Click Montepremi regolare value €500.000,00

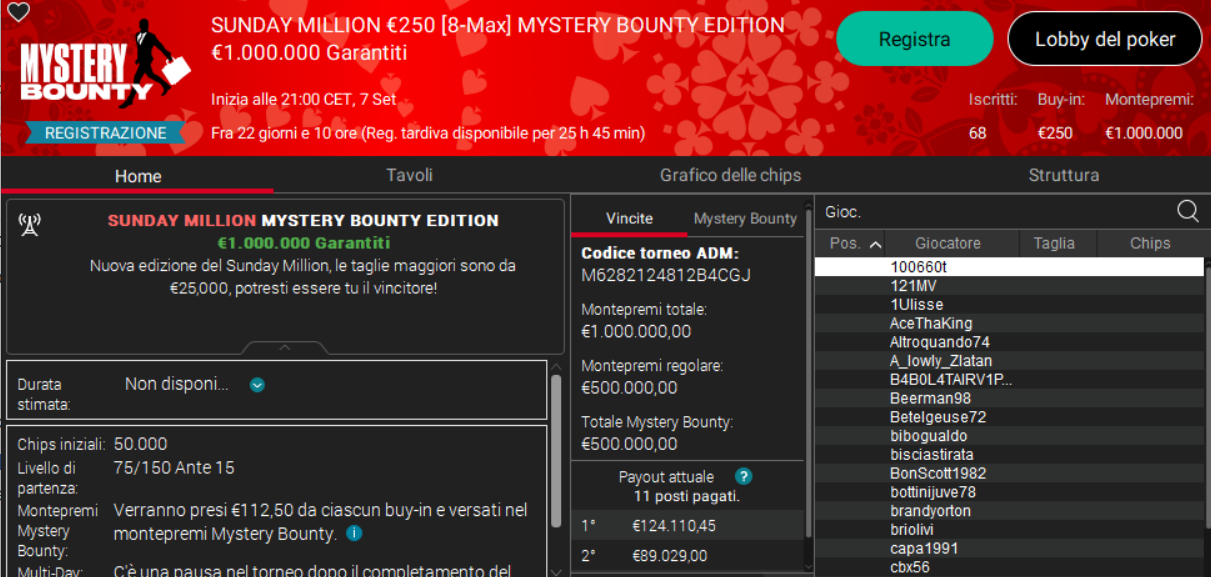click(x=629, y=387)
